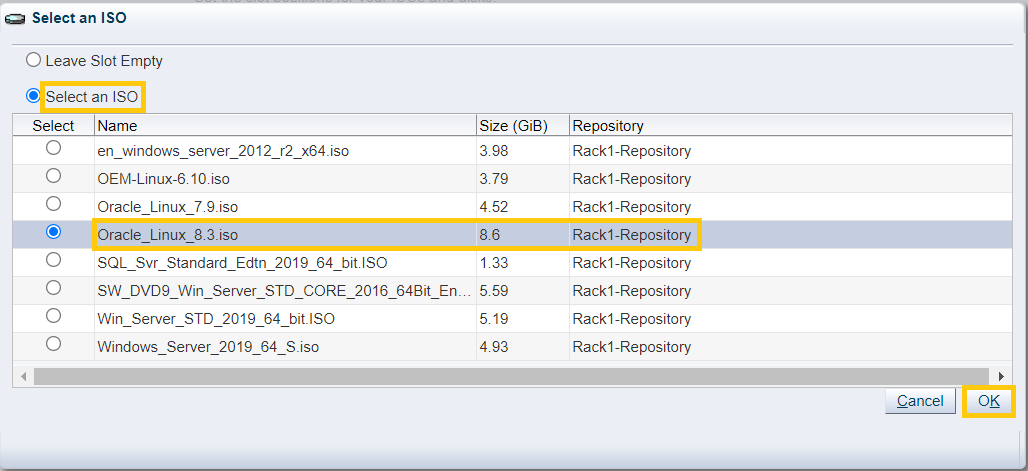Click the 4.52 size cell
This screenshot has height=471, width=1028.
523,207
